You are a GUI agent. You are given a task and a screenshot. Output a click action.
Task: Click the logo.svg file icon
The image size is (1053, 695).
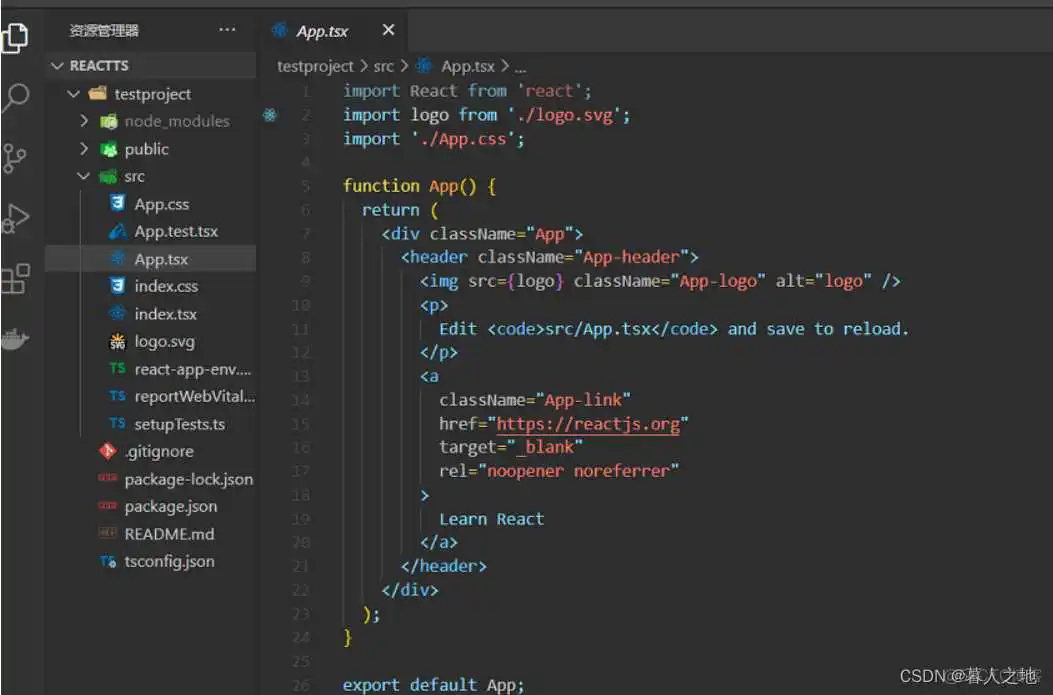[116, 341]
